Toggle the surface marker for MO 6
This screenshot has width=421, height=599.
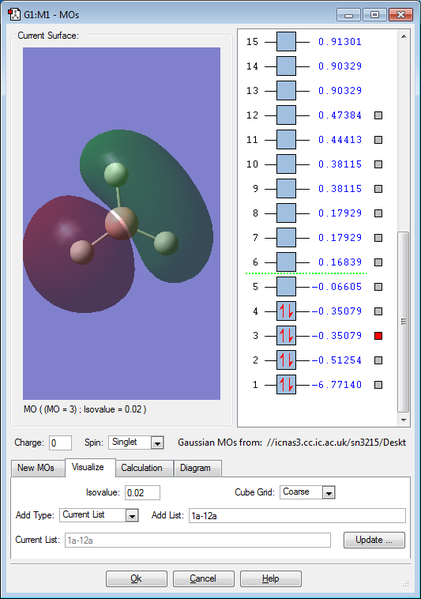tap(378, 262)
